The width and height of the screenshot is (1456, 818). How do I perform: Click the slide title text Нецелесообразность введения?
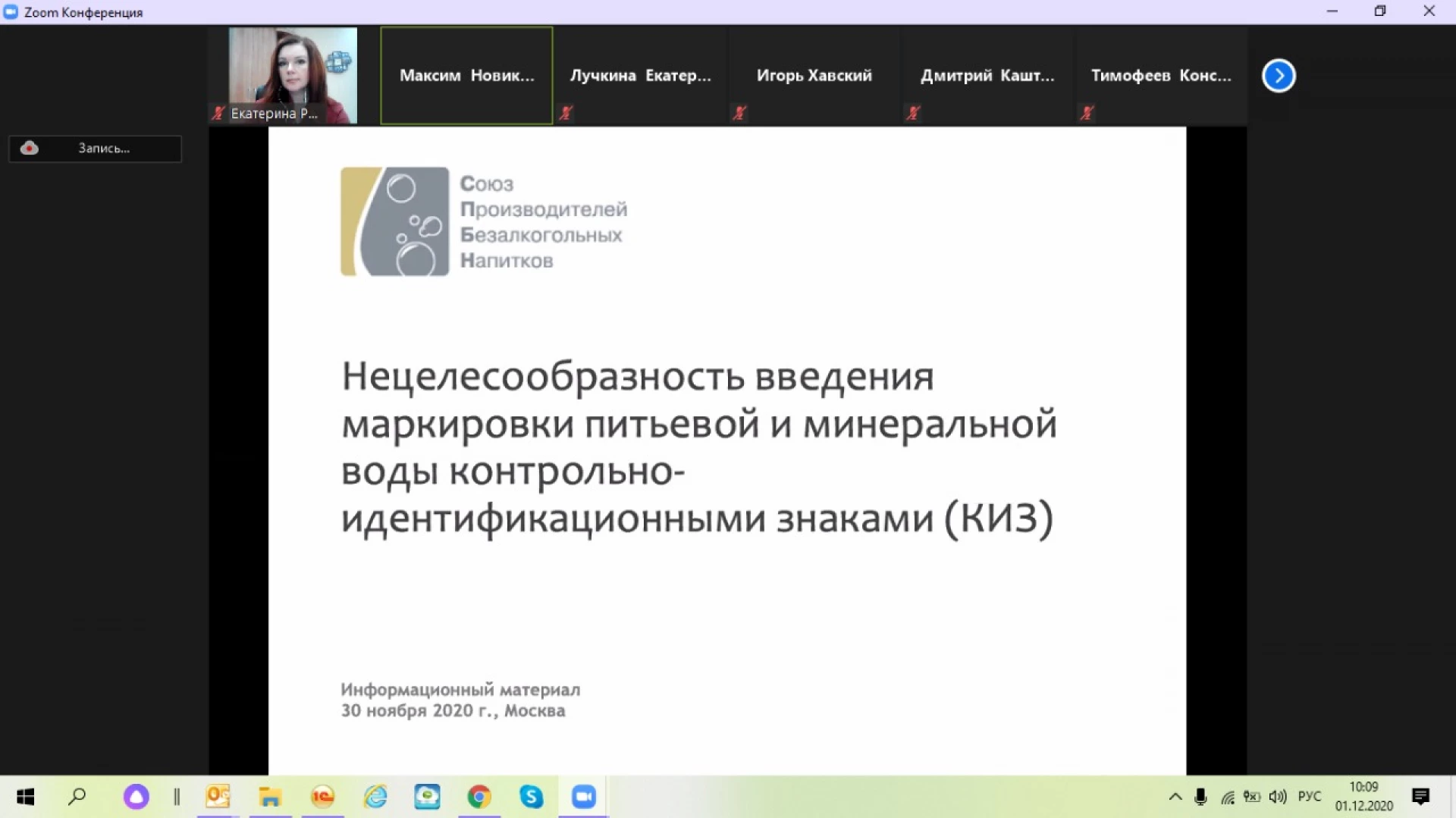click(638, 376)
